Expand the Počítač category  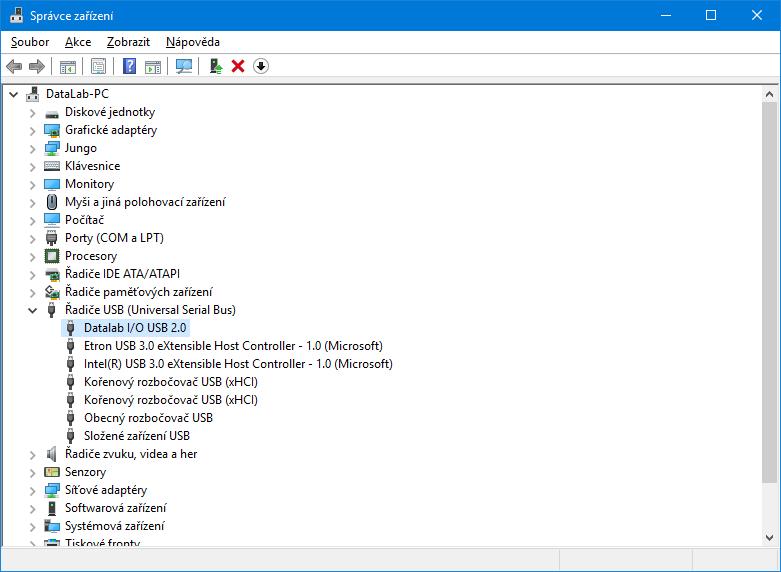tap(33, 220)
